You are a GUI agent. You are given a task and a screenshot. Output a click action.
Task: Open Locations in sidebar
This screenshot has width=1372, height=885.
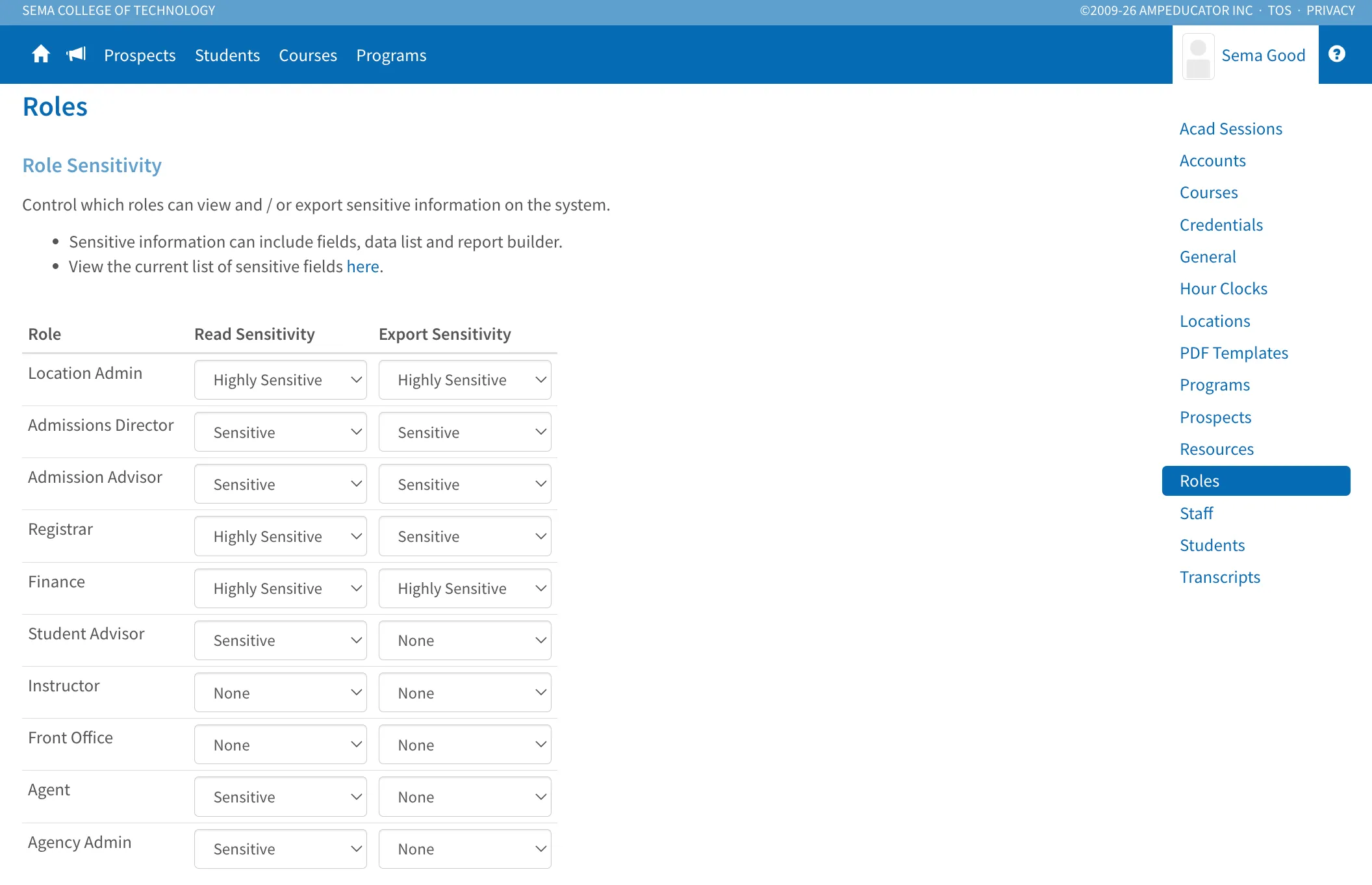[x=1215, y=321]
